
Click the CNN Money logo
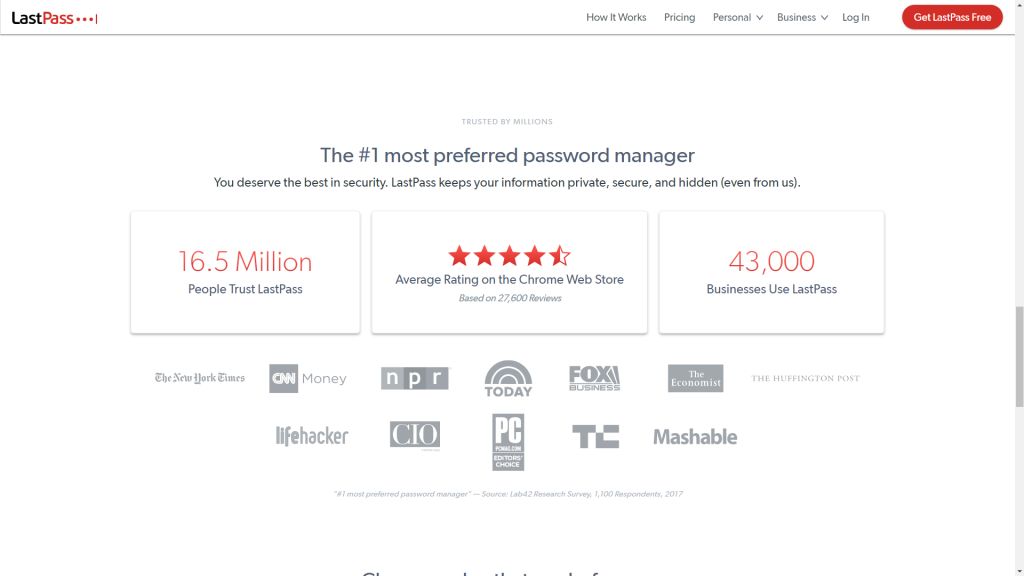pos(308,378)
